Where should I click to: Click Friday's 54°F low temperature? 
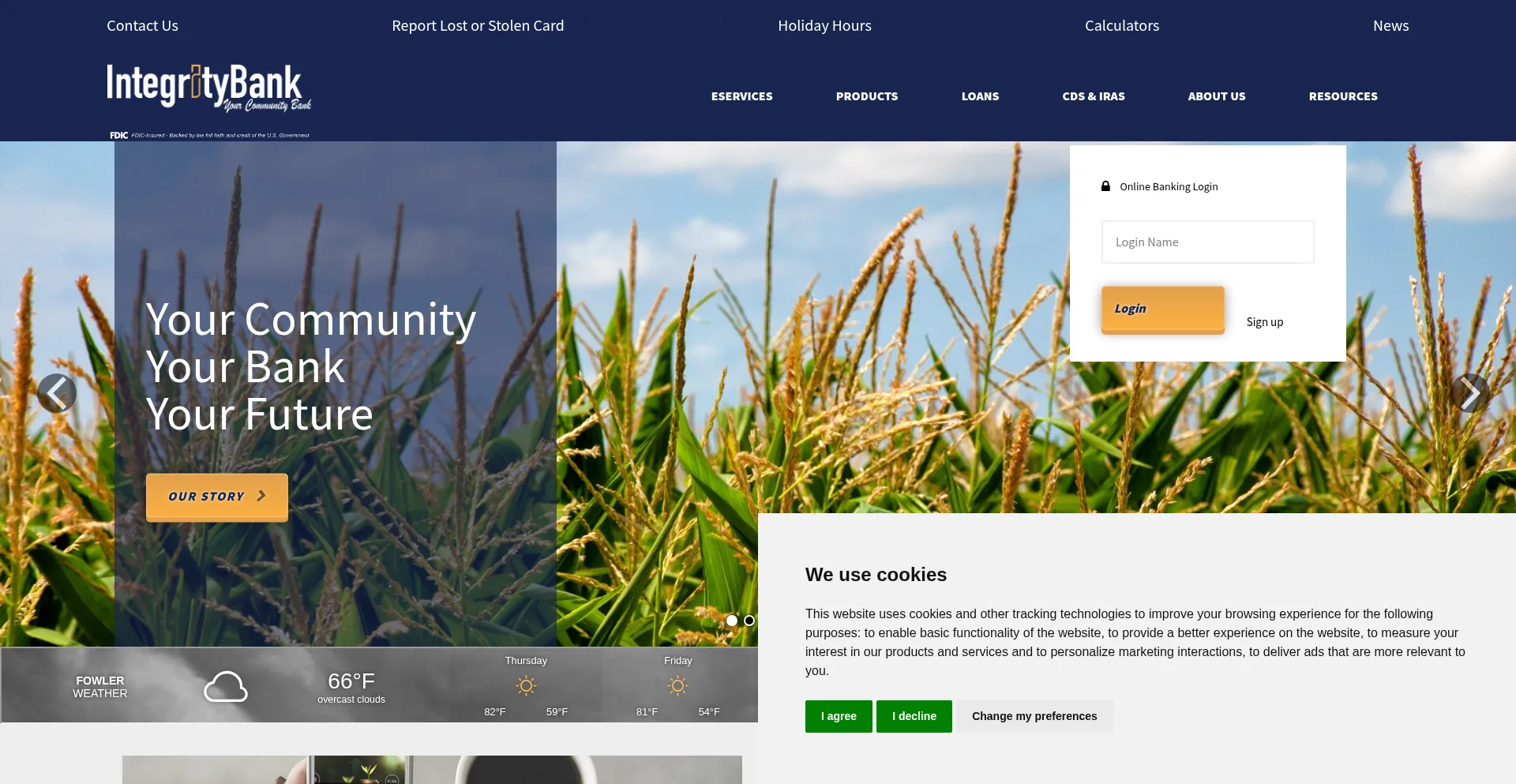pos(709,712)
